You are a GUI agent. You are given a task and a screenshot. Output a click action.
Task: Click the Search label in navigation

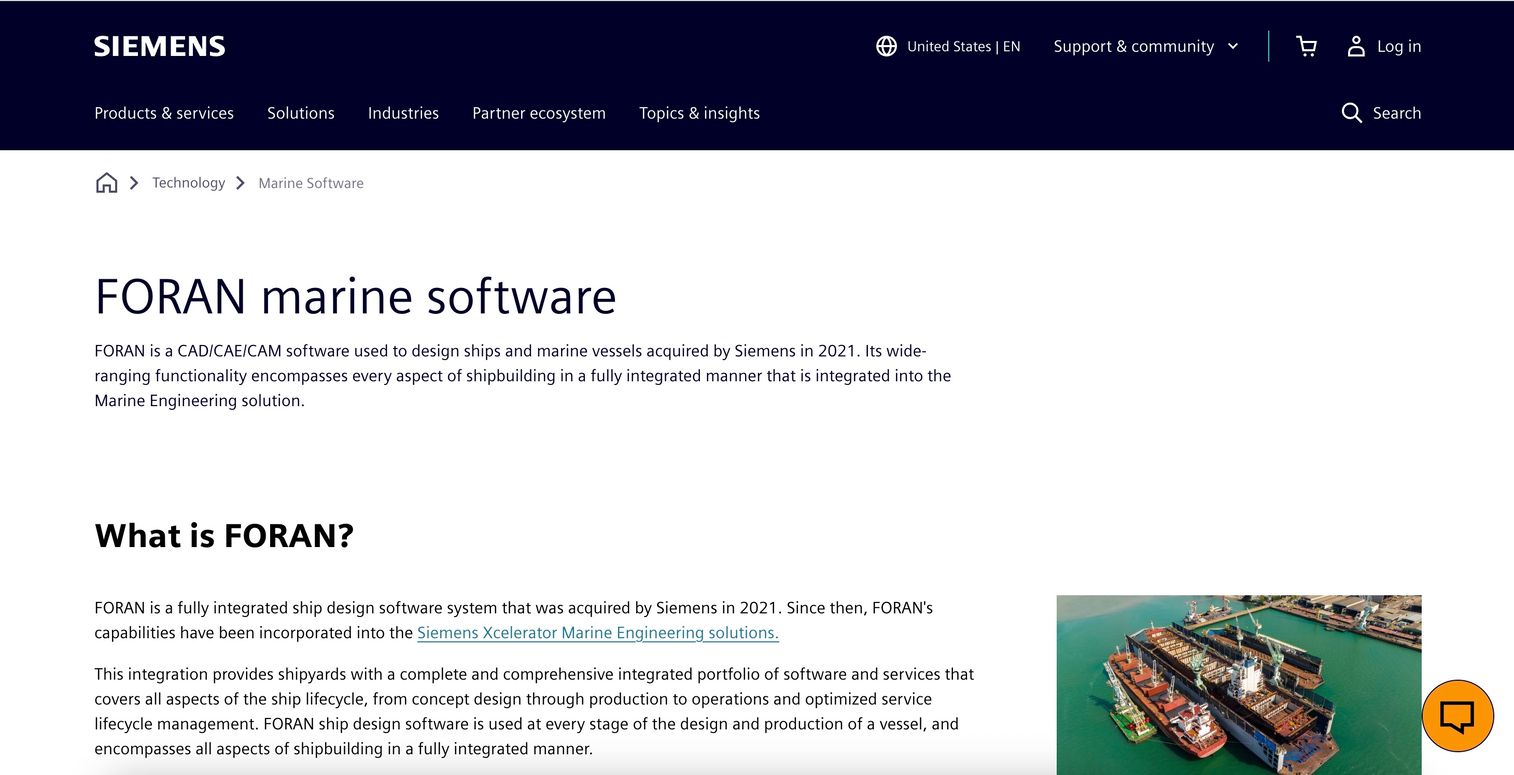point(1397,113)
